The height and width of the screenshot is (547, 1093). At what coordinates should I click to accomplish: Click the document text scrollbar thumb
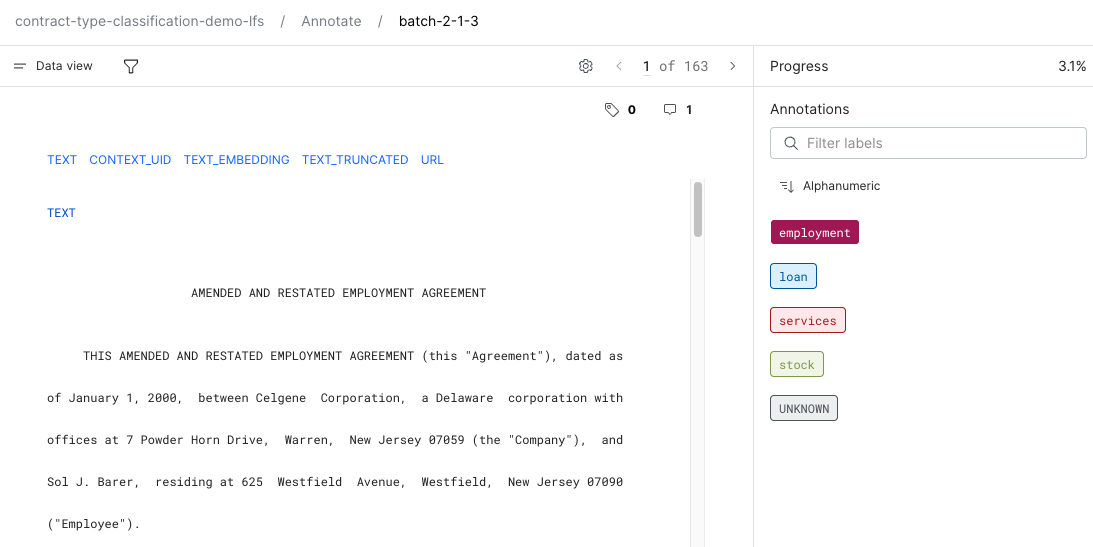coord(698,210)
